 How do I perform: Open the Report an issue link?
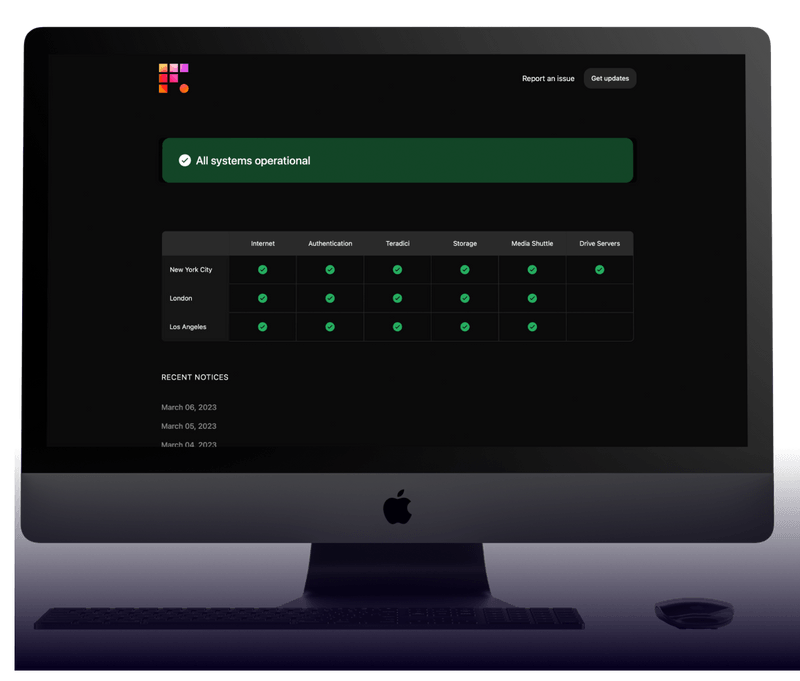point(548,79)
